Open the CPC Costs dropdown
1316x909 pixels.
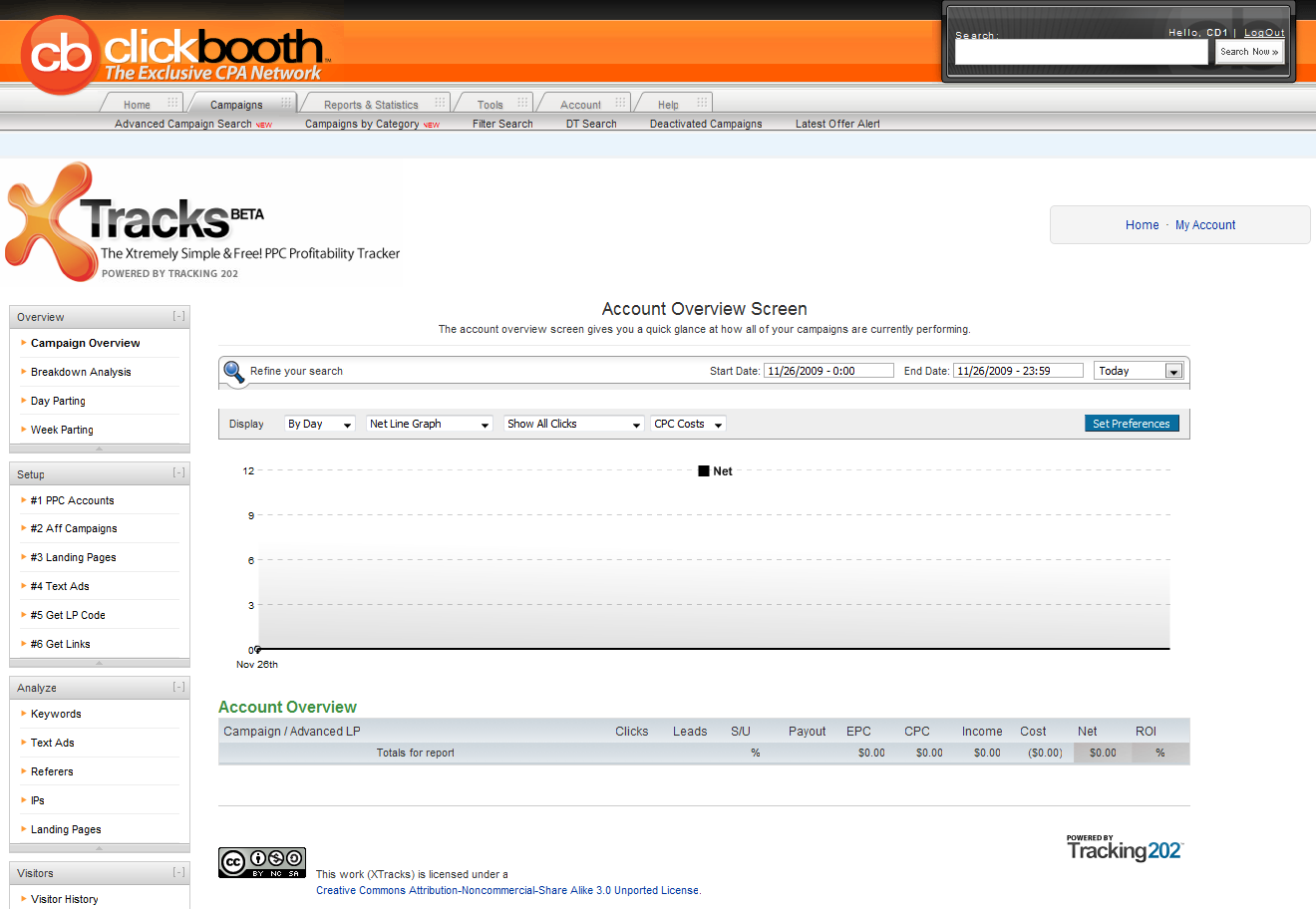point(688,425)
